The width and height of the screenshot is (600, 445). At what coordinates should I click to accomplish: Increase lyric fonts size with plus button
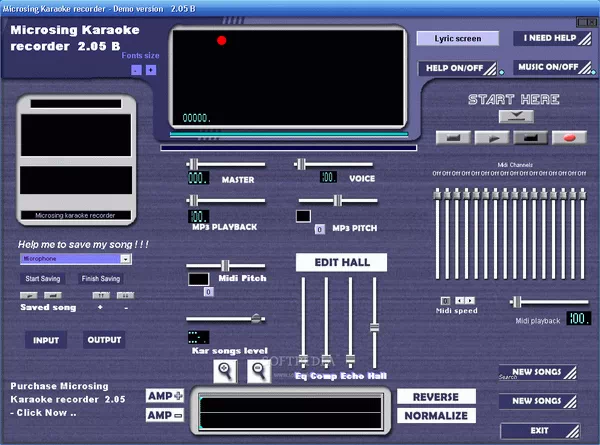click(151, 70)
